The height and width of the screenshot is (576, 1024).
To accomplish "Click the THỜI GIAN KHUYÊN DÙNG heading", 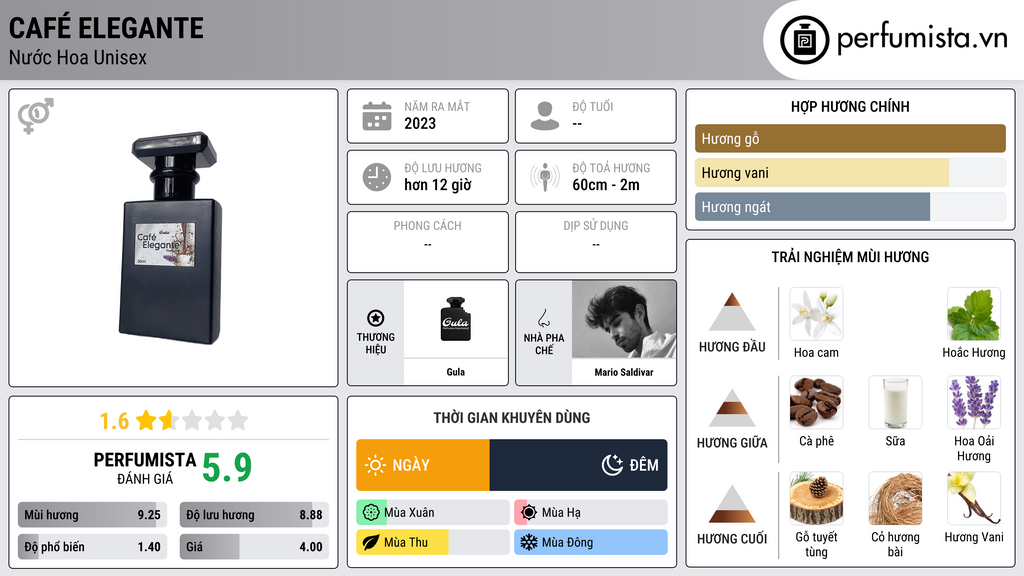I will point(512,417).
